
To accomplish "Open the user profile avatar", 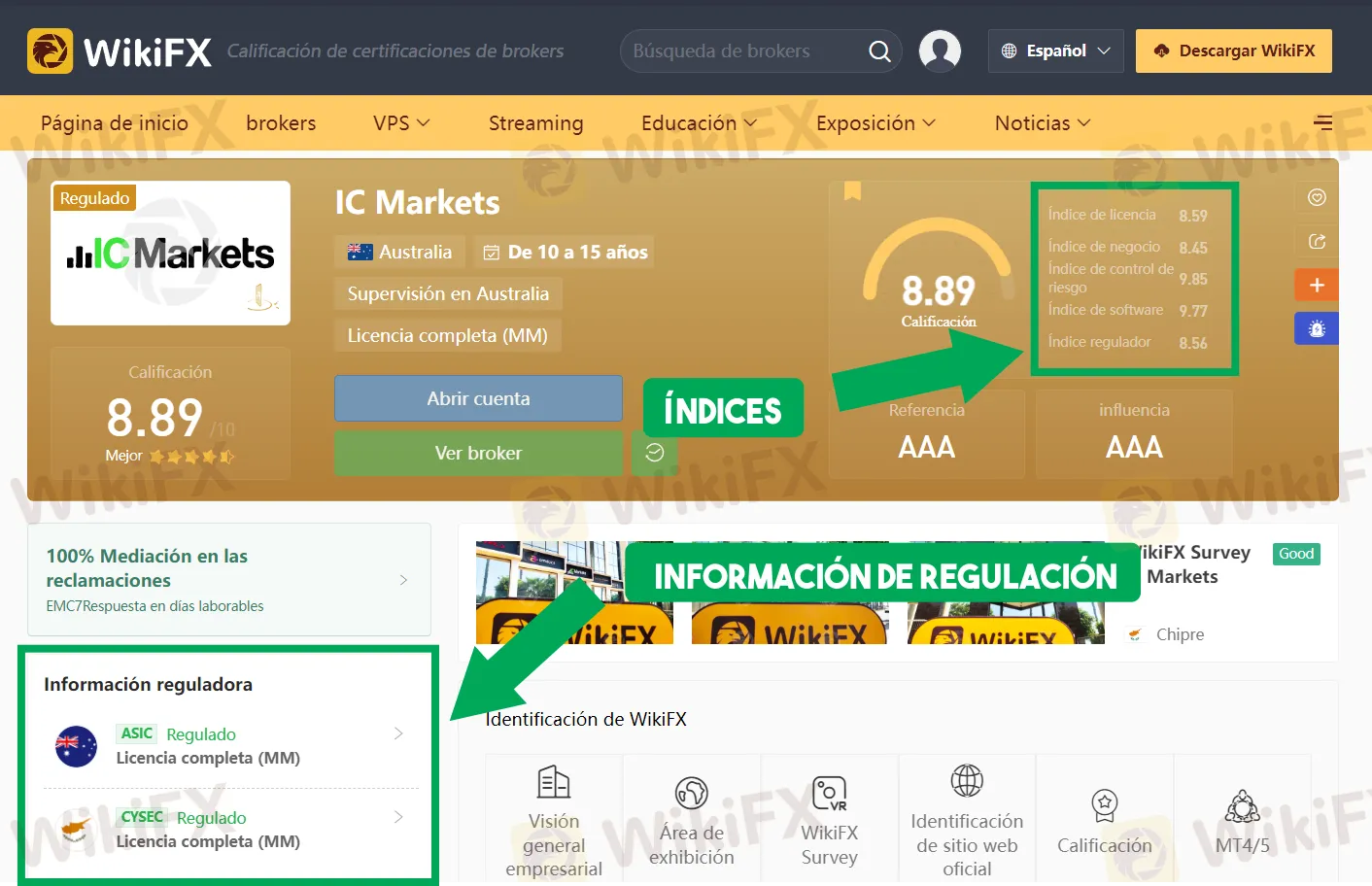I will [x=940, y=51].
